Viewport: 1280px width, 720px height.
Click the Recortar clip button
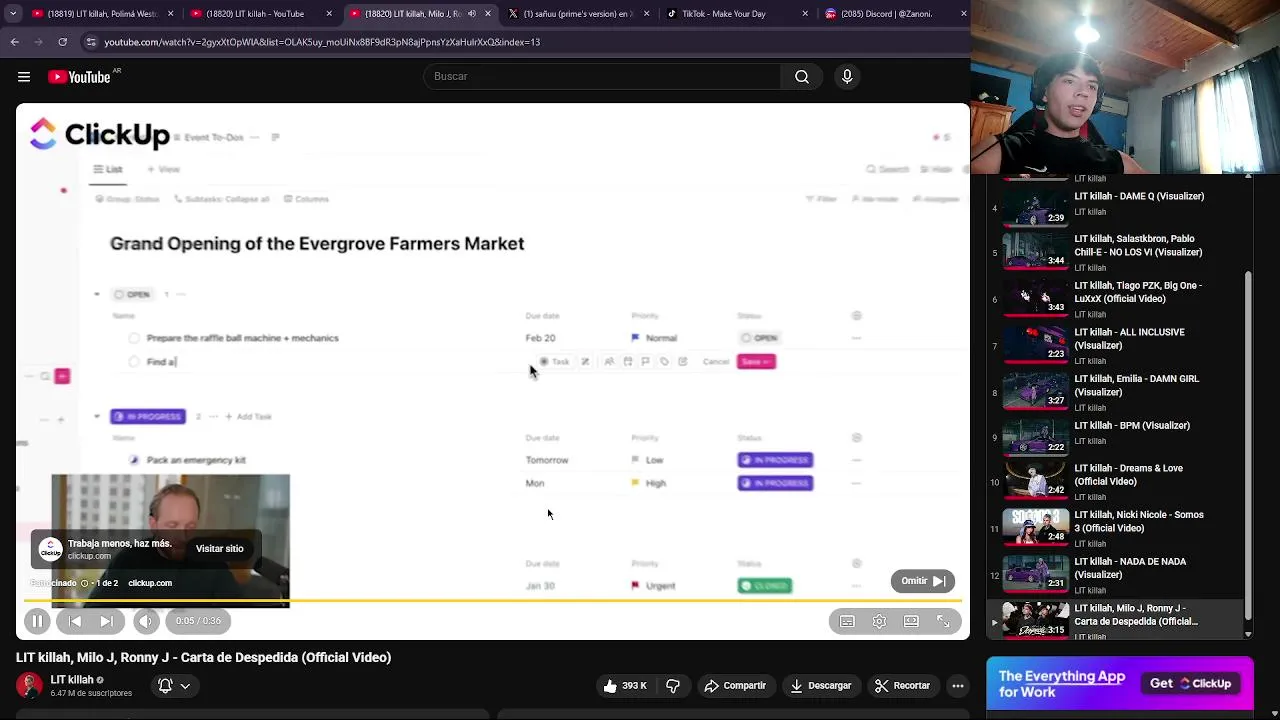[x=902, y=686]
